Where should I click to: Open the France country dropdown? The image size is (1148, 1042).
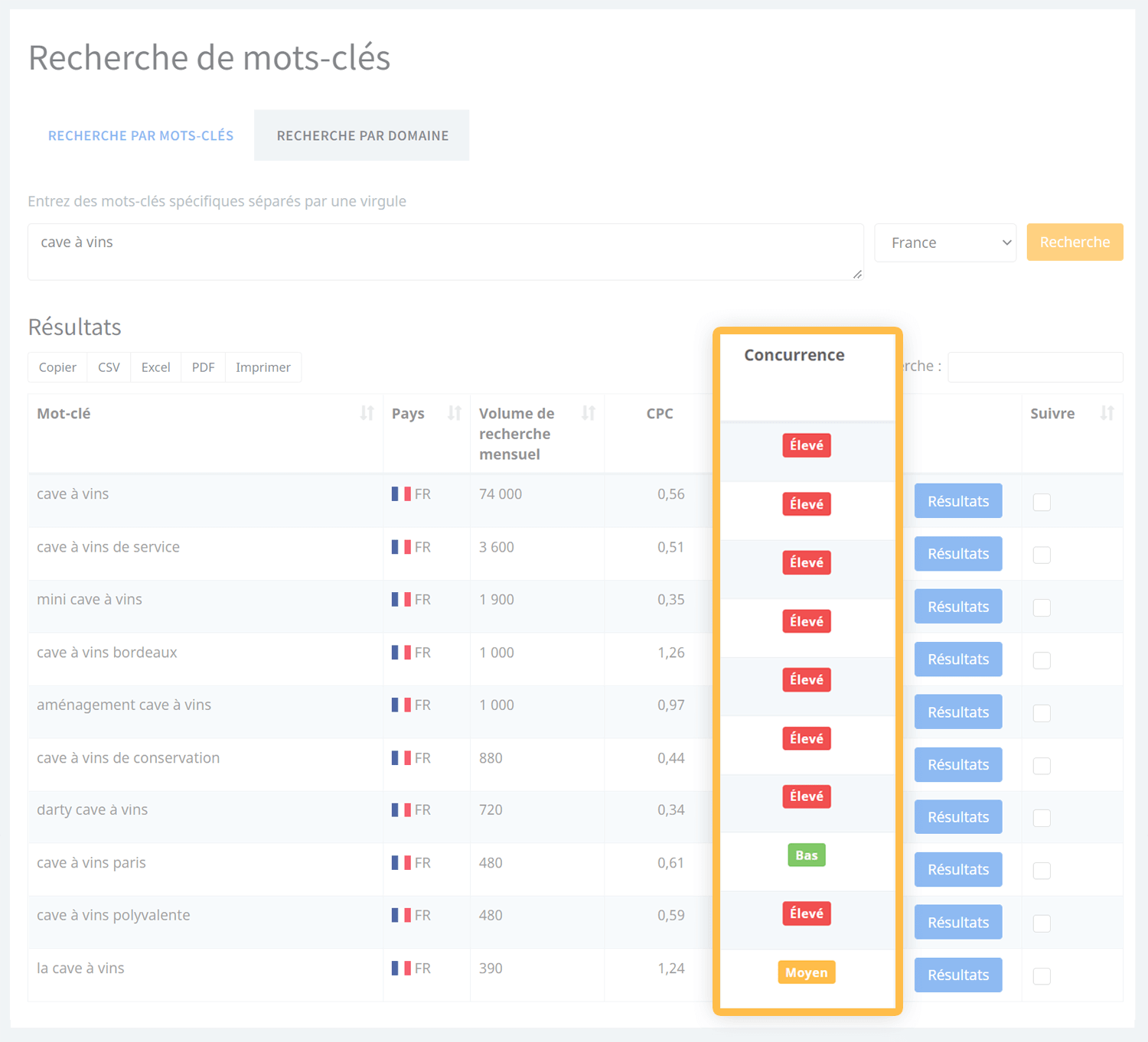pyautogui.click(x=945, y=243)
